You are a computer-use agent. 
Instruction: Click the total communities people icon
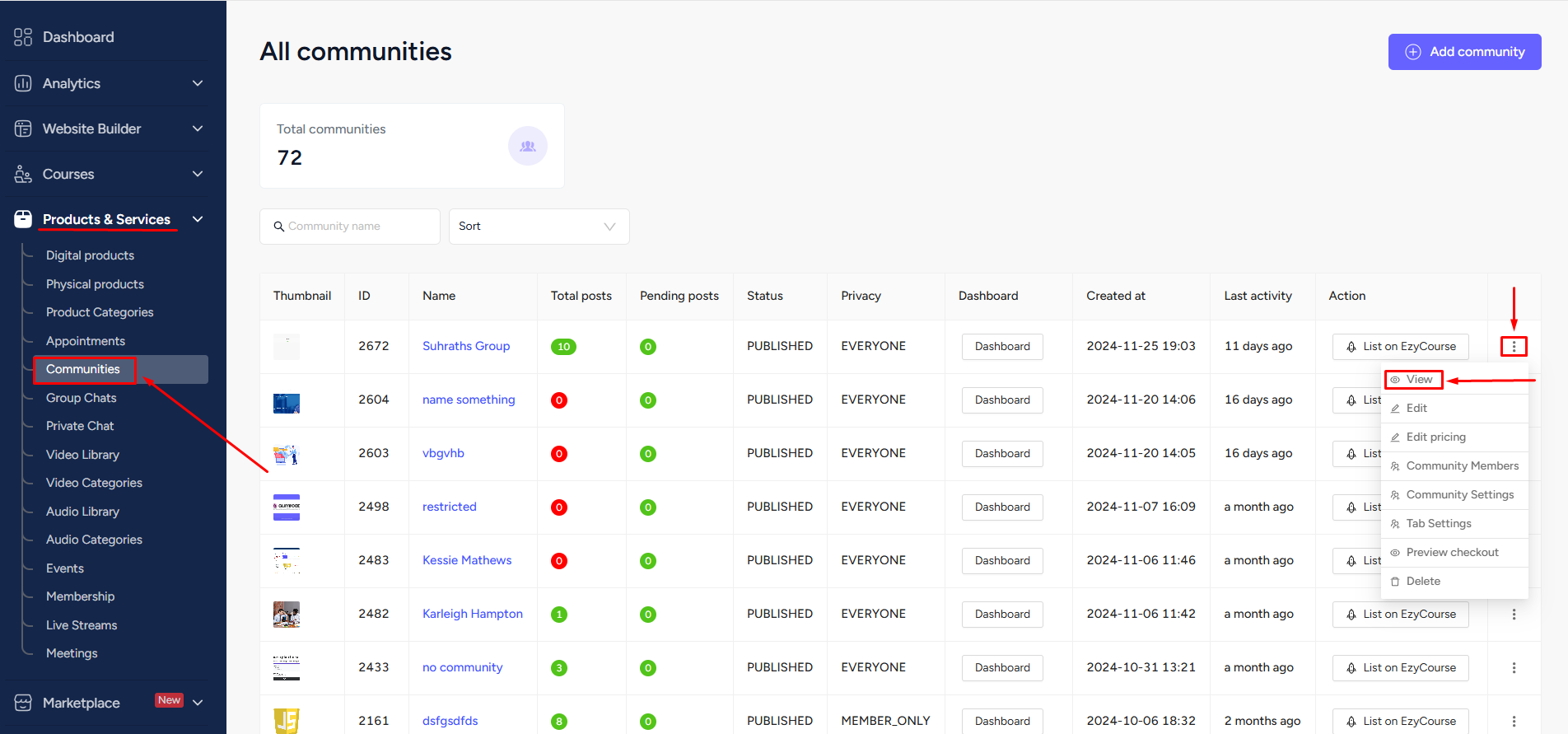click(528, 146)
